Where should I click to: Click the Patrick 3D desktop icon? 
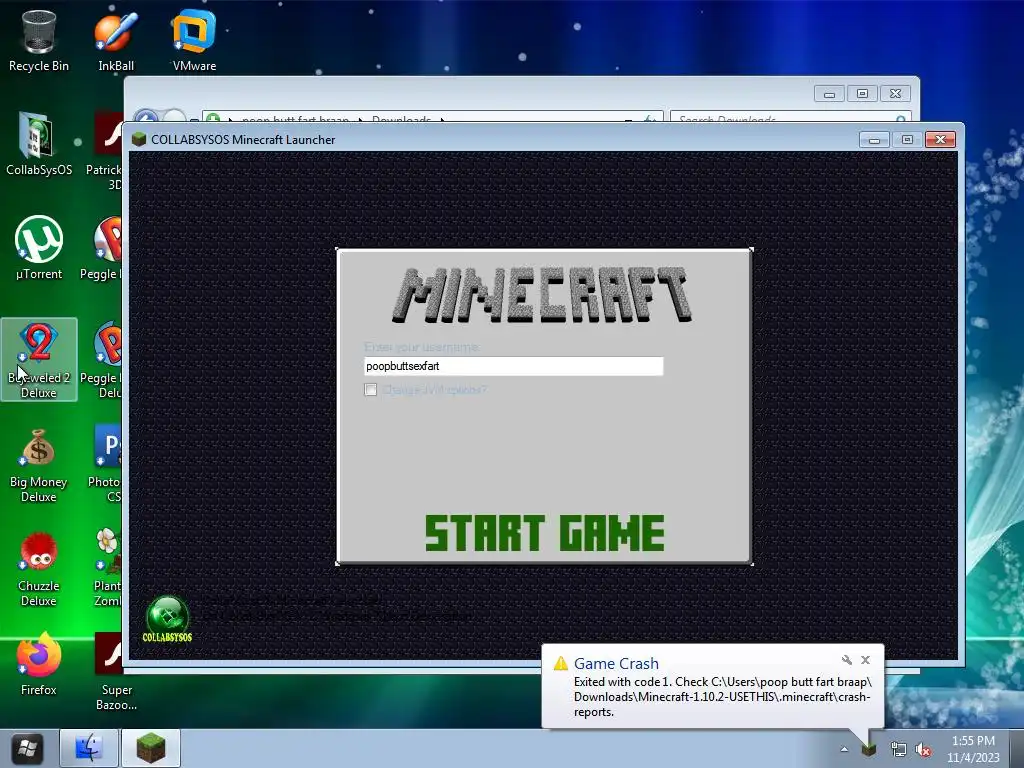[x=104, y=152]
